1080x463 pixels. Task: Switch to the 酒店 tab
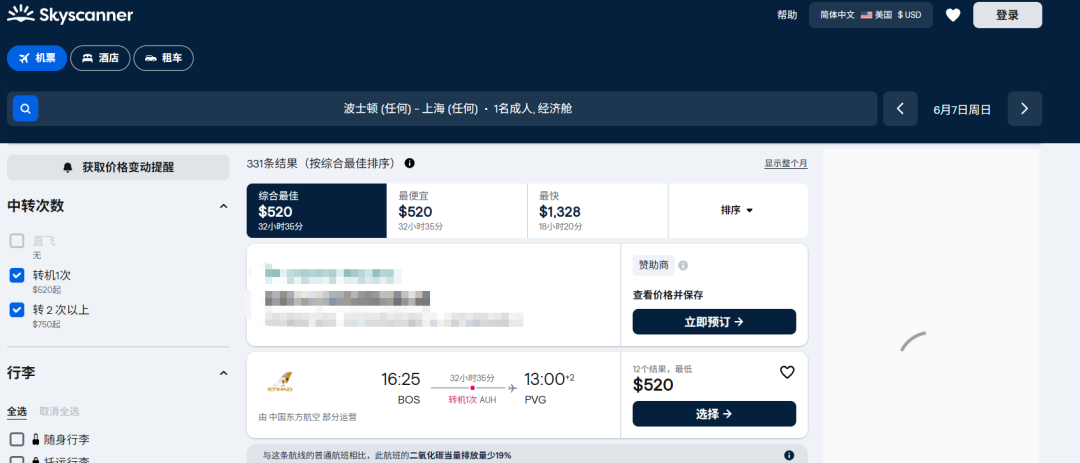coord(100,58)
